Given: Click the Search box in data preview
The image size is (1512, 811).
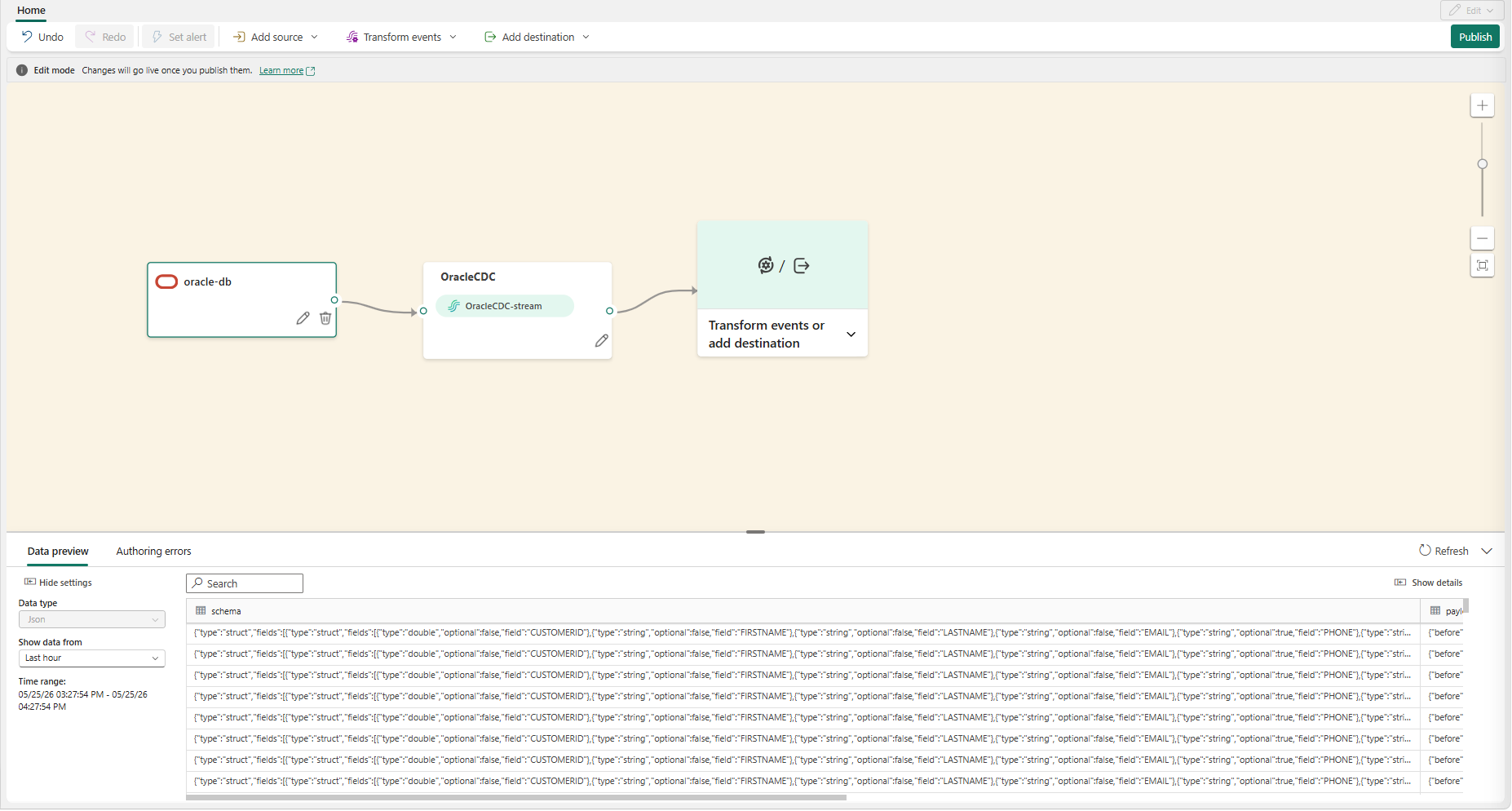Looking at the screenshot, I should point(245,583).
